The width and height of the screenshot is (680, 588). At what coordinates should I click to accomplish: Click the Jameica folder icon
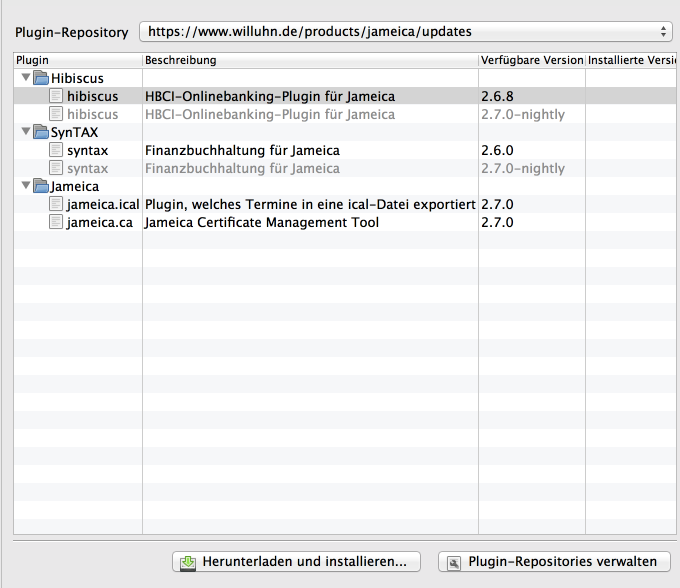click(x=41, y=186)
